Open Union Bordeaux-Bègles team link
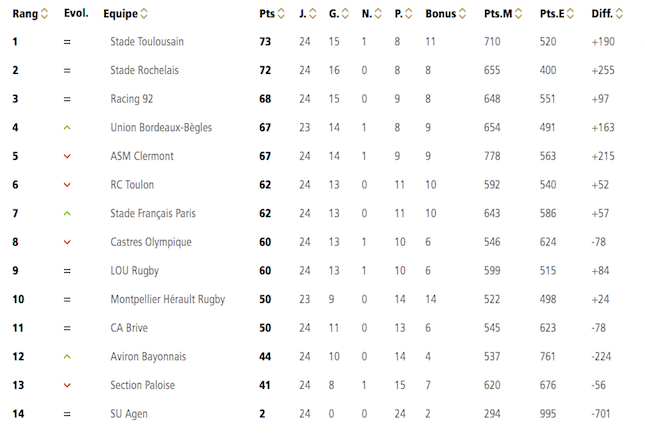The width and height of the screenshot is (645, 444). click(161, 128)
